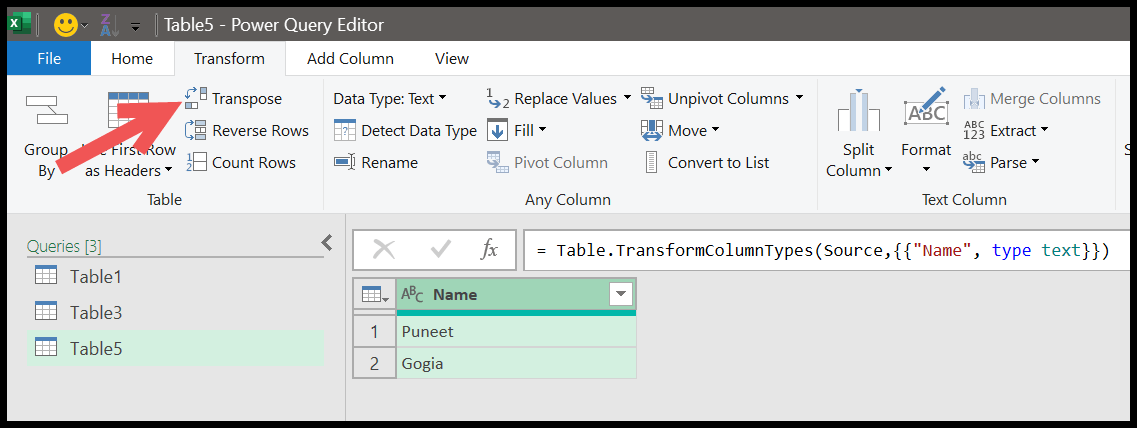Click the Move column icon

651,131
